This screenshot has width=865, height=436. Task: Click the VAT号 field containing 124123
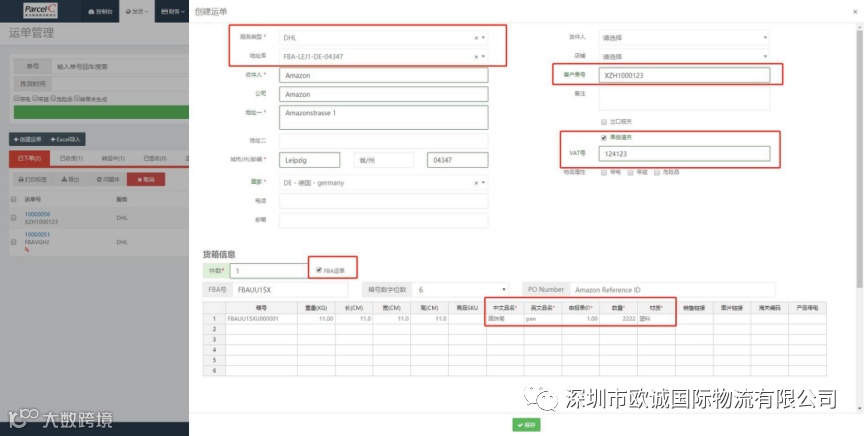(x=684, y=154)
